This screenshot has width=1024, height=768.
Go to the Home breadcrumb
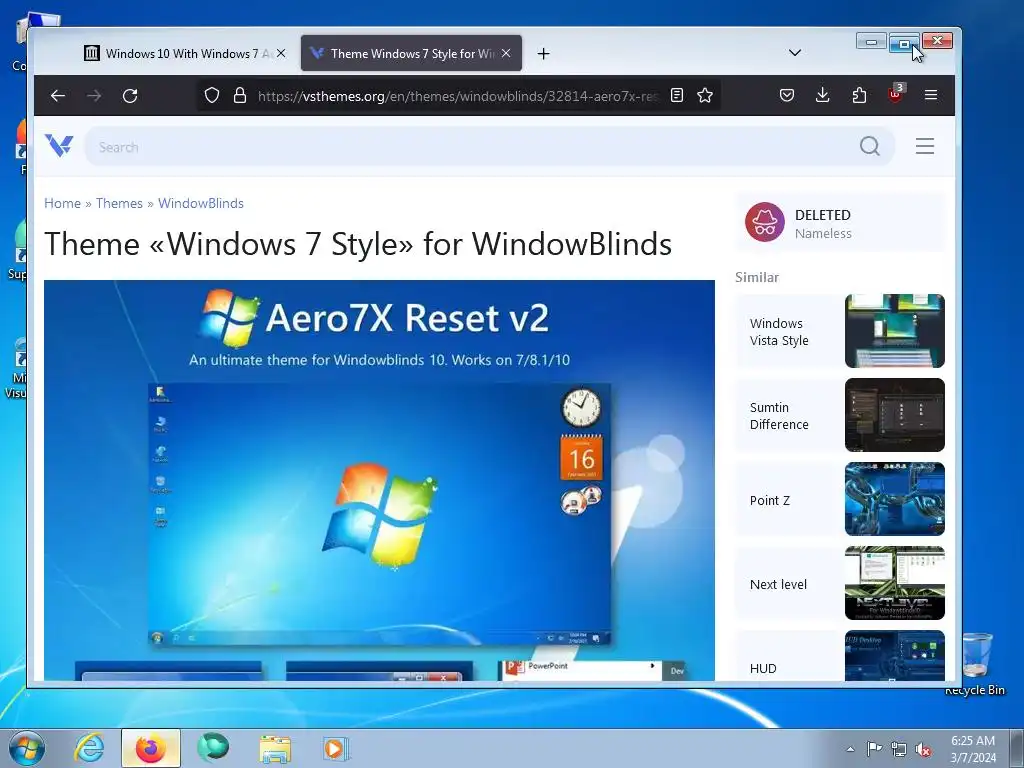(x=63, y=203)
